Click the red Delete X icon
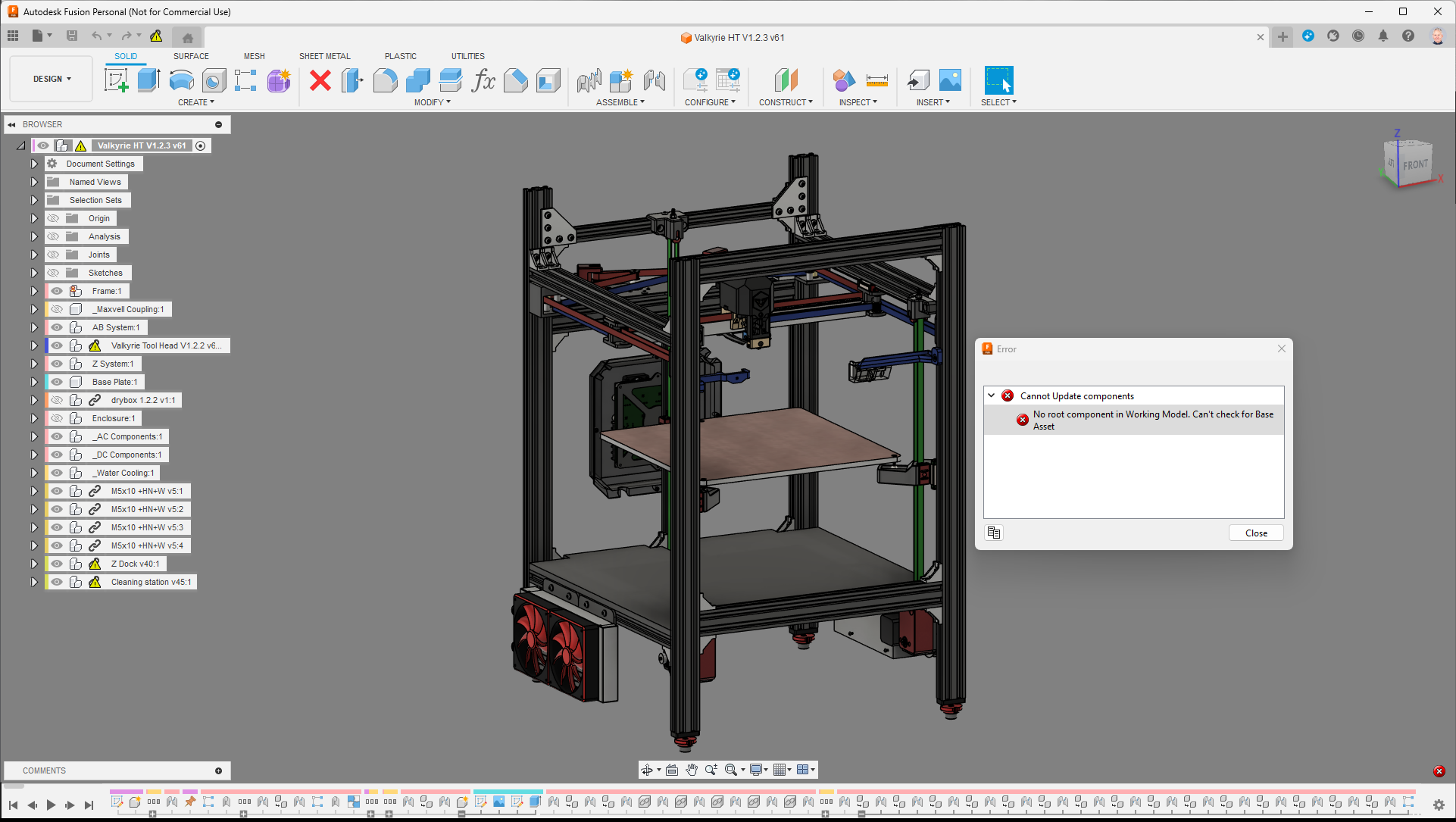This screenshot has width=1456, height=822. tap(320, 80)
